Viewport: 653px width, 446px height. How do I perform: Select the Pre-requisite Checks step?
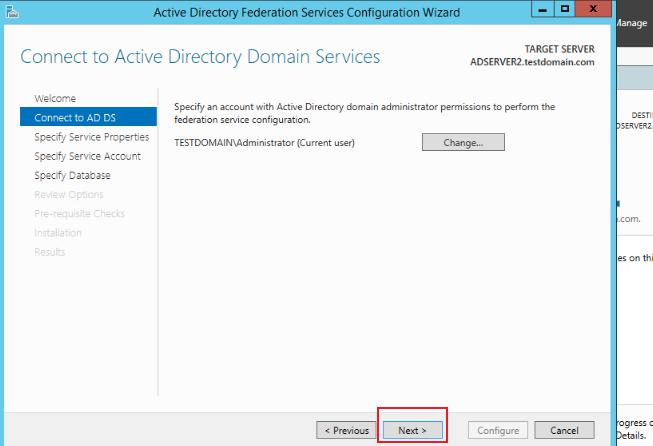coord(80,214)
